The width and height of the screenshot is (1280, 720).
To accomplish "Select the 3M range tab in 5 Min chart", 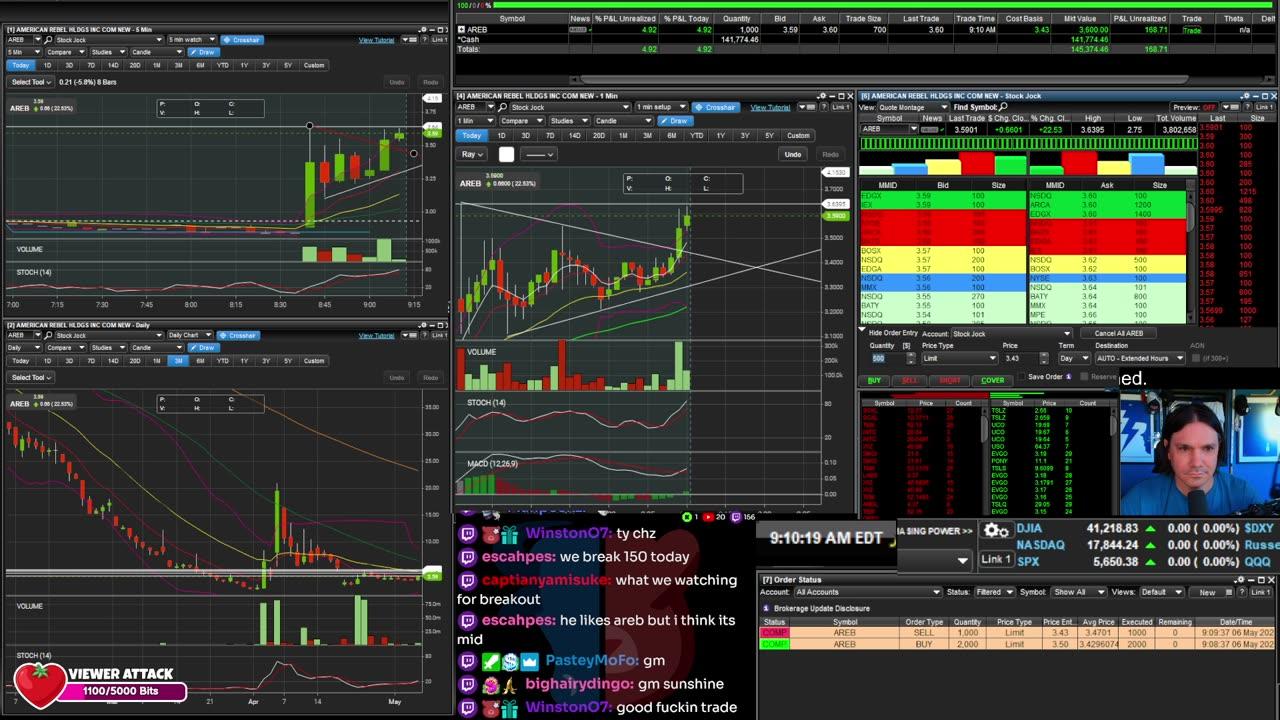I will (x=178, y=65).
